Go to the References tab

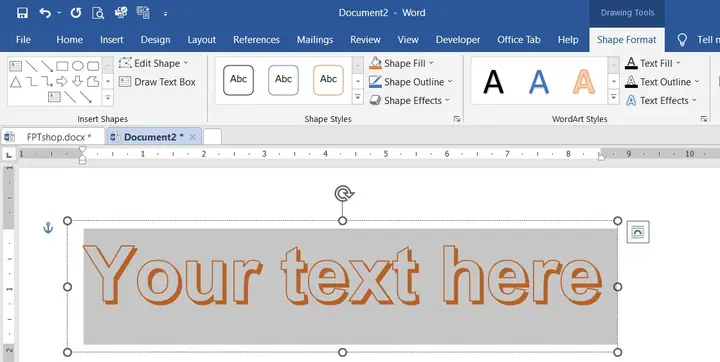(x=256, y=40)
